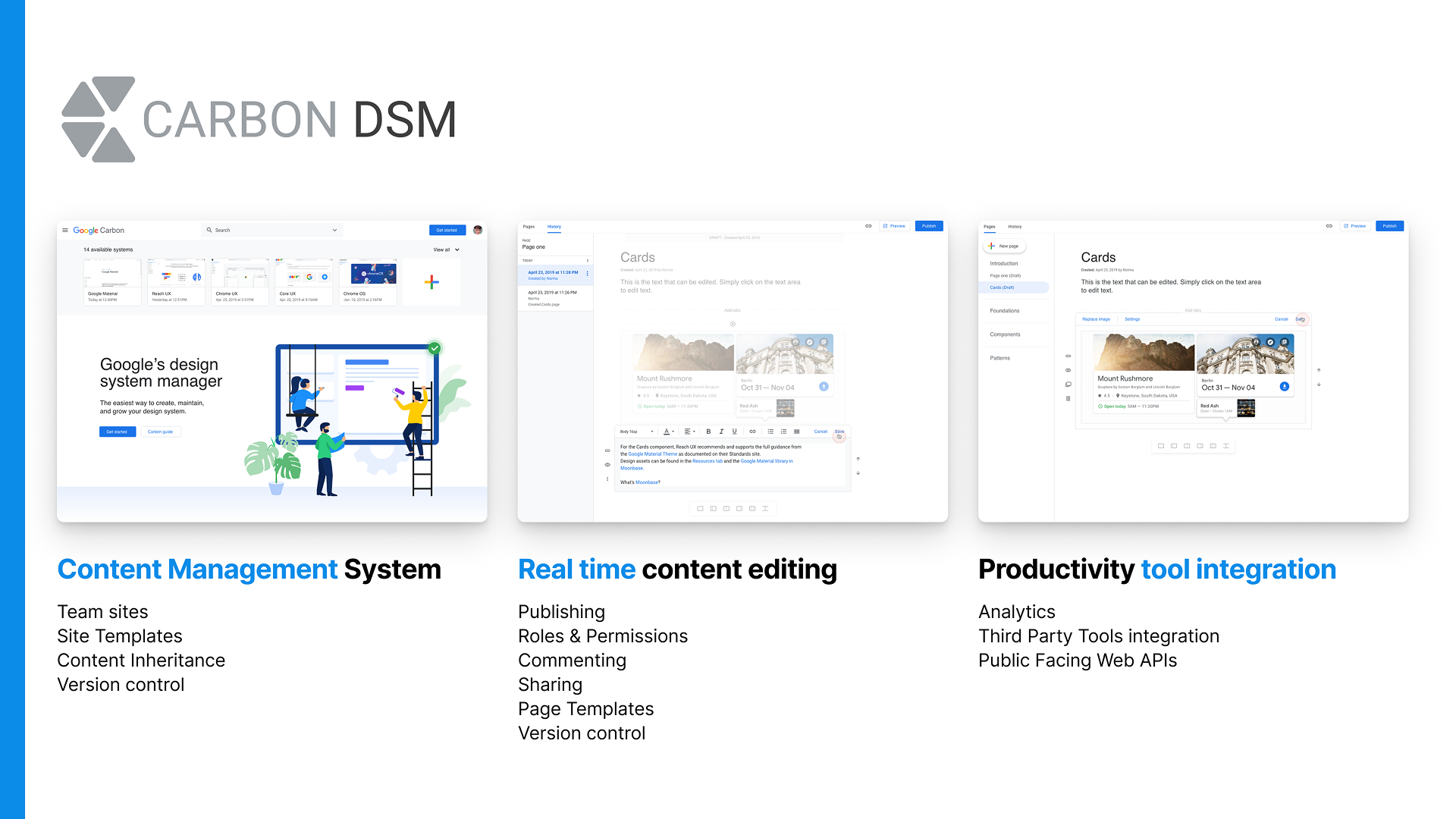Click the trash icon beside the Cards block

(1068, 398)
